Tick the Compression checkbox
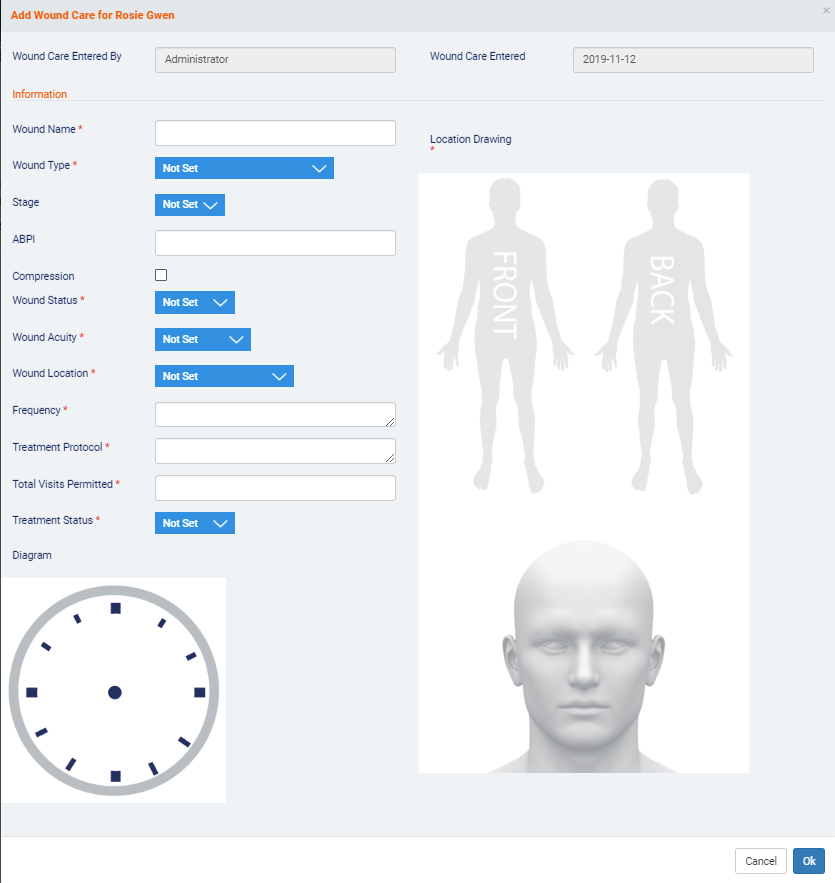Screen dimensions: 835x883 pos(161,275)
